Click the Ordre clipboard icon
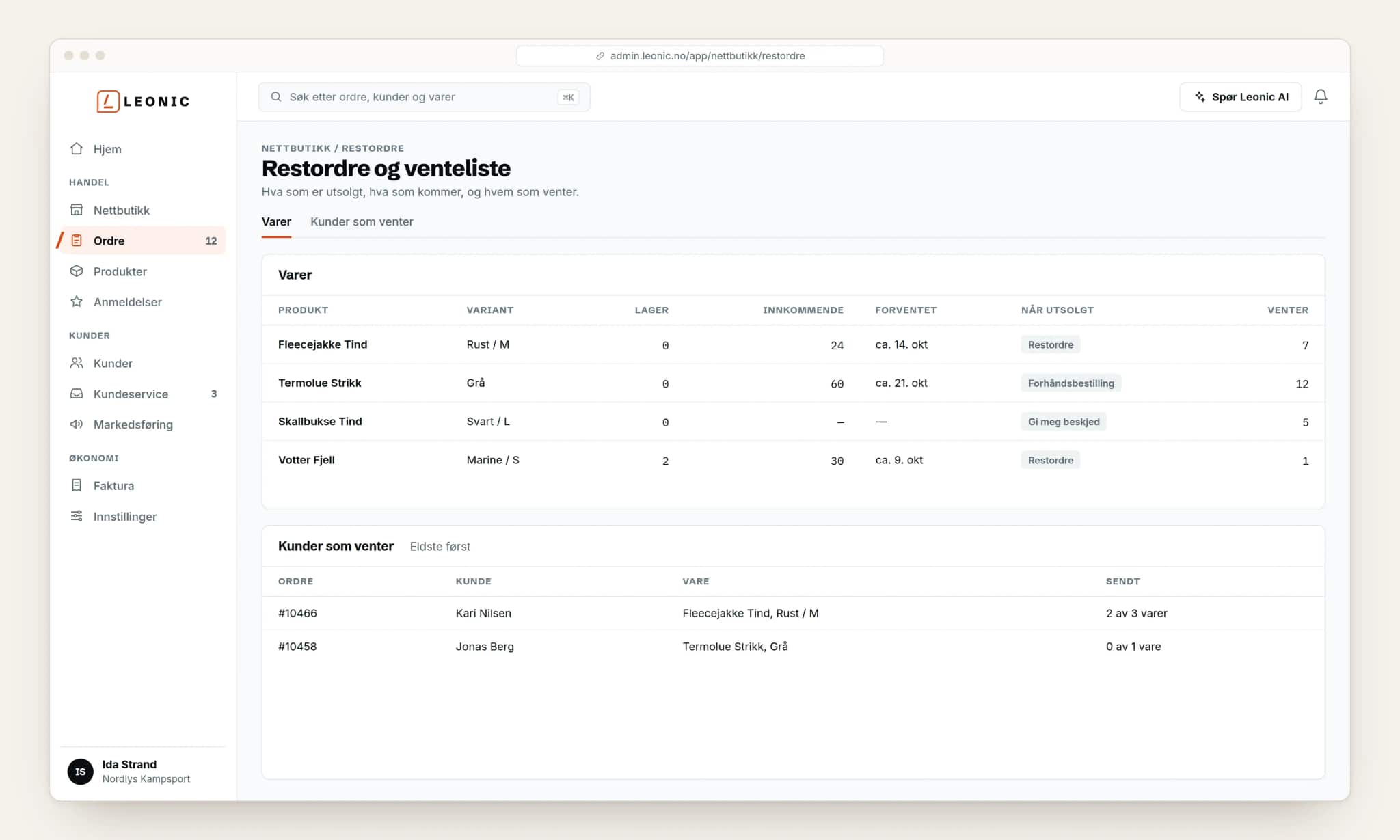The image size is (1400, 840). 77,241
